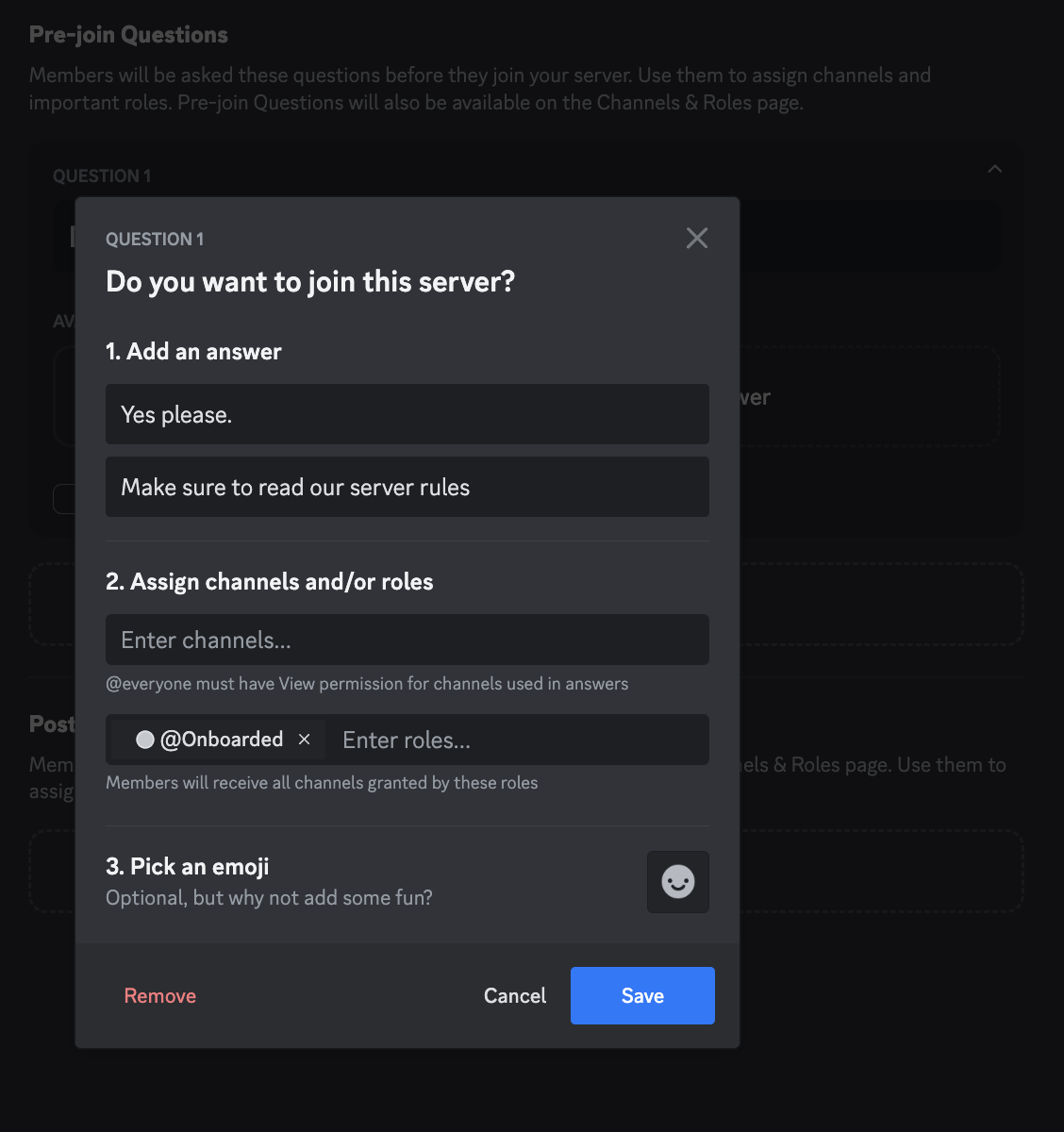Click the 'Pre-join Questions' section heading
1064x1132 pixels.
(x=128, y=35)
